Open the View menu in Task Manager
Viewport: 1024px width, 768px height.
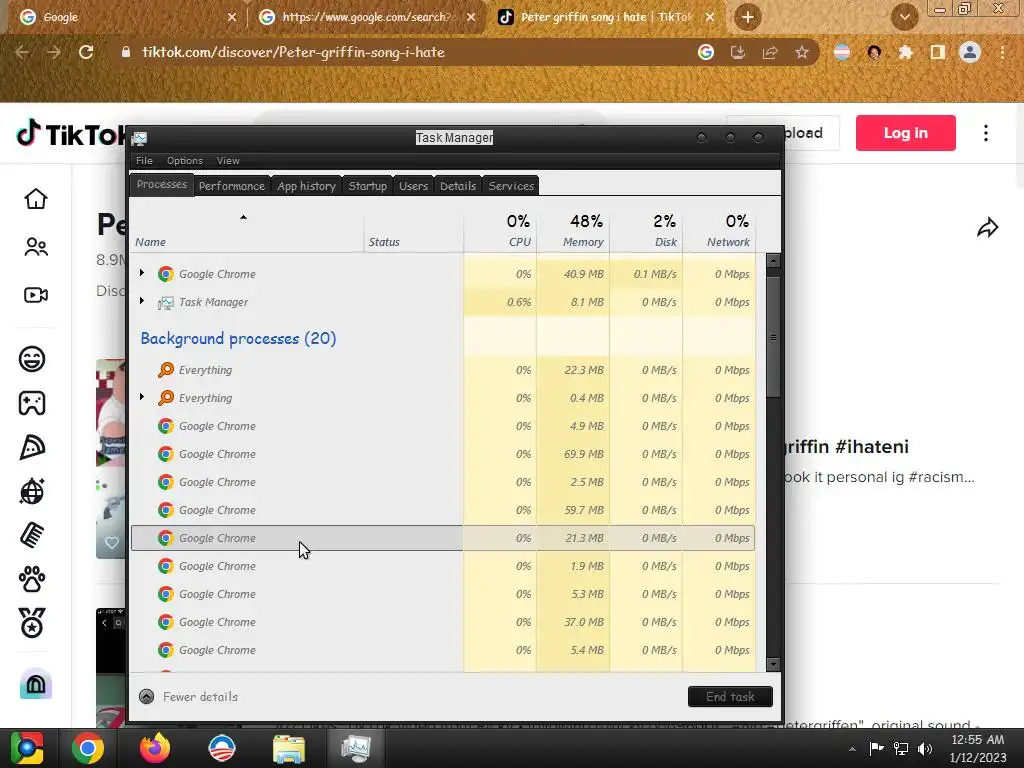tap(228, 161)
